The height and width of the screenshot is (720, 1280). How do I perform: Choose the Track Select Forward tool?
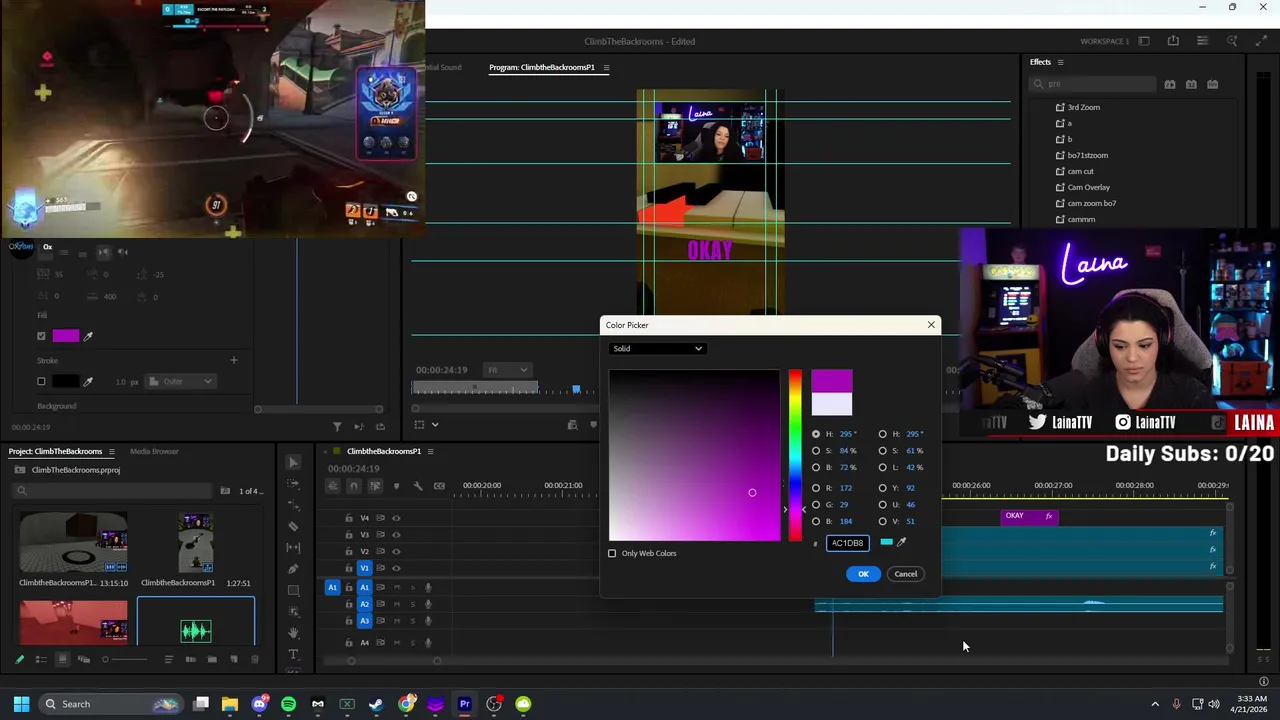pos(293,483)
